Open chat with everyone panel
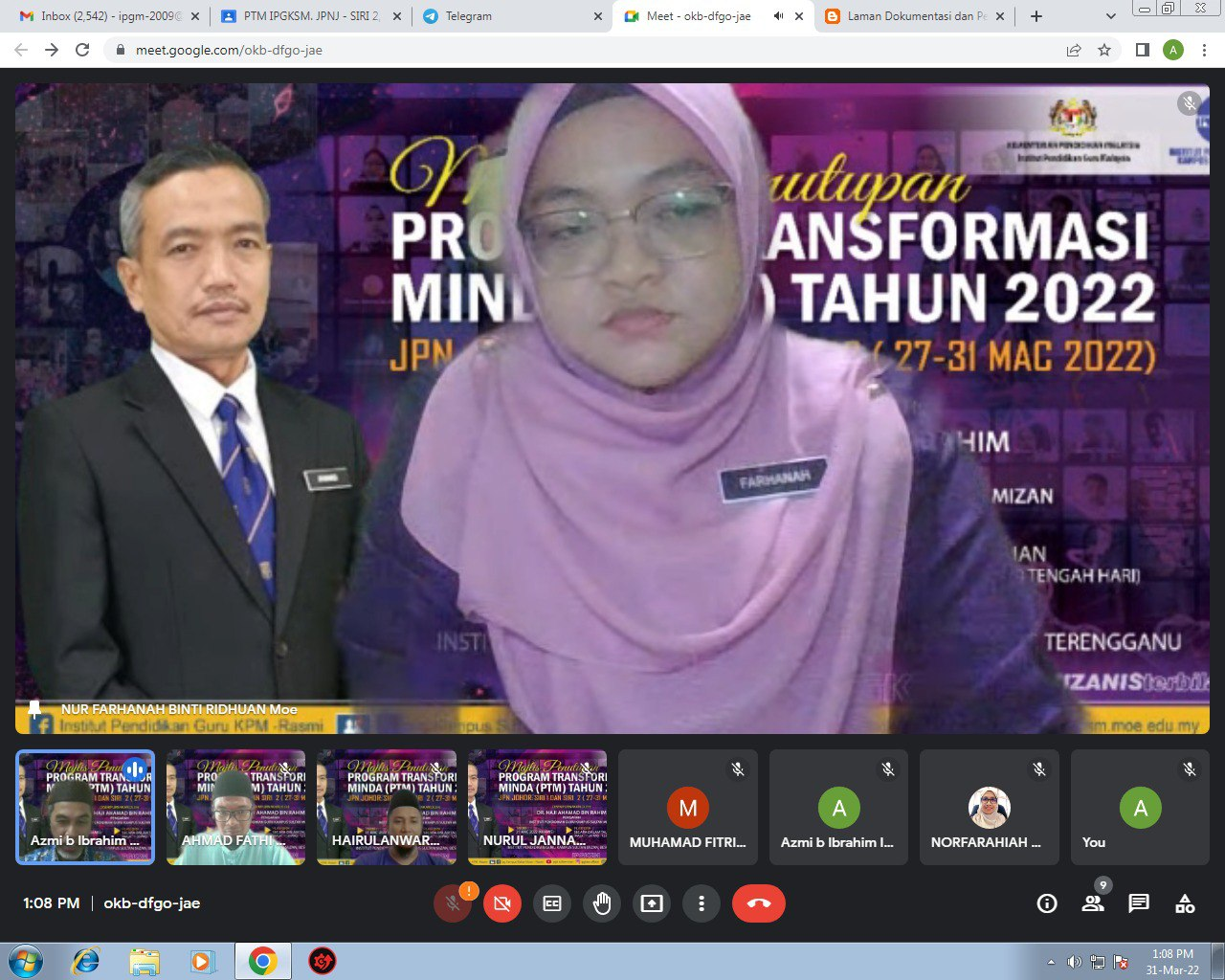Screen dimensions: 1225x980 [1139, 903]
